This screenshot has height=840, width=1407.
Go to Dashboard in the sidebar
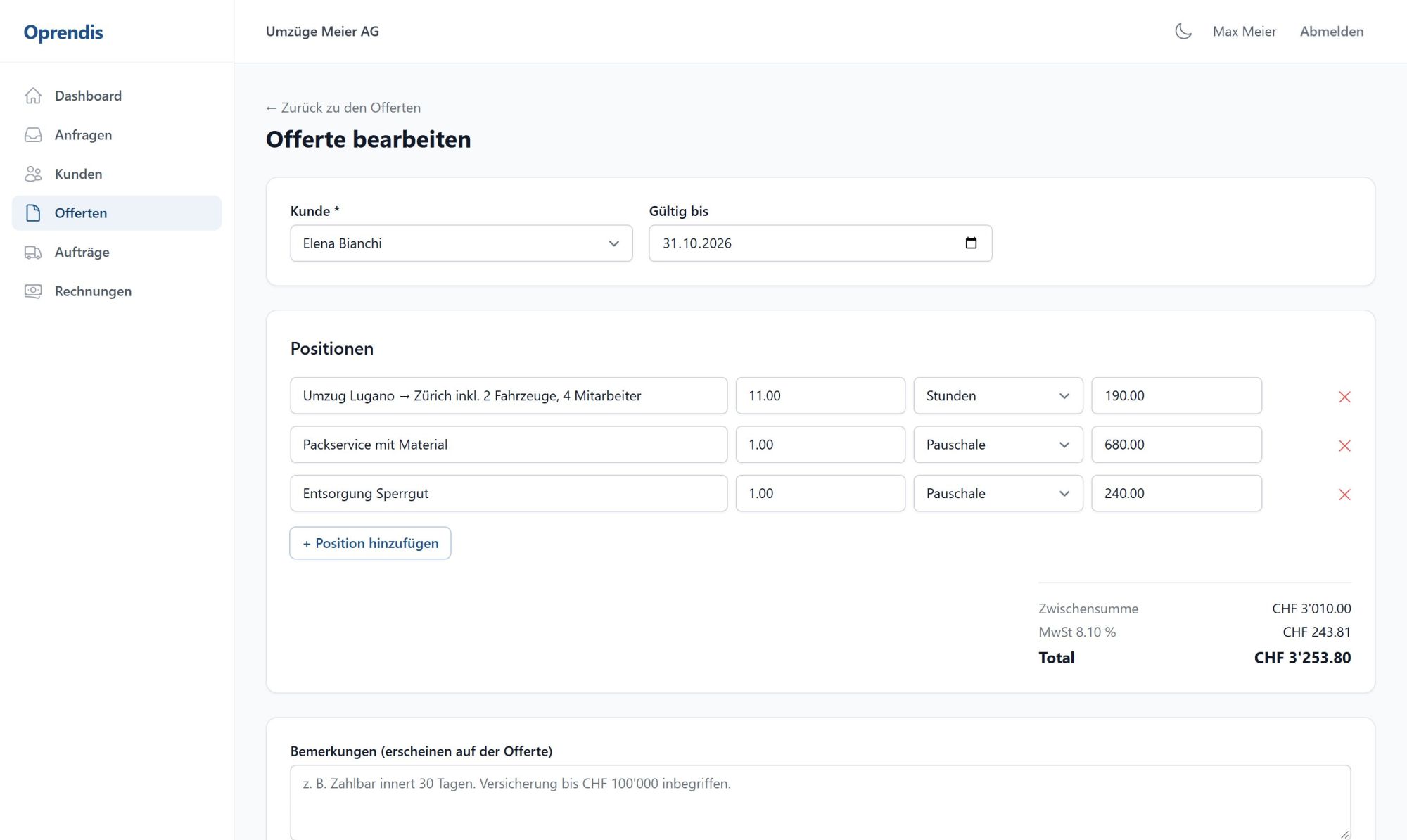(x=117, y=96)
